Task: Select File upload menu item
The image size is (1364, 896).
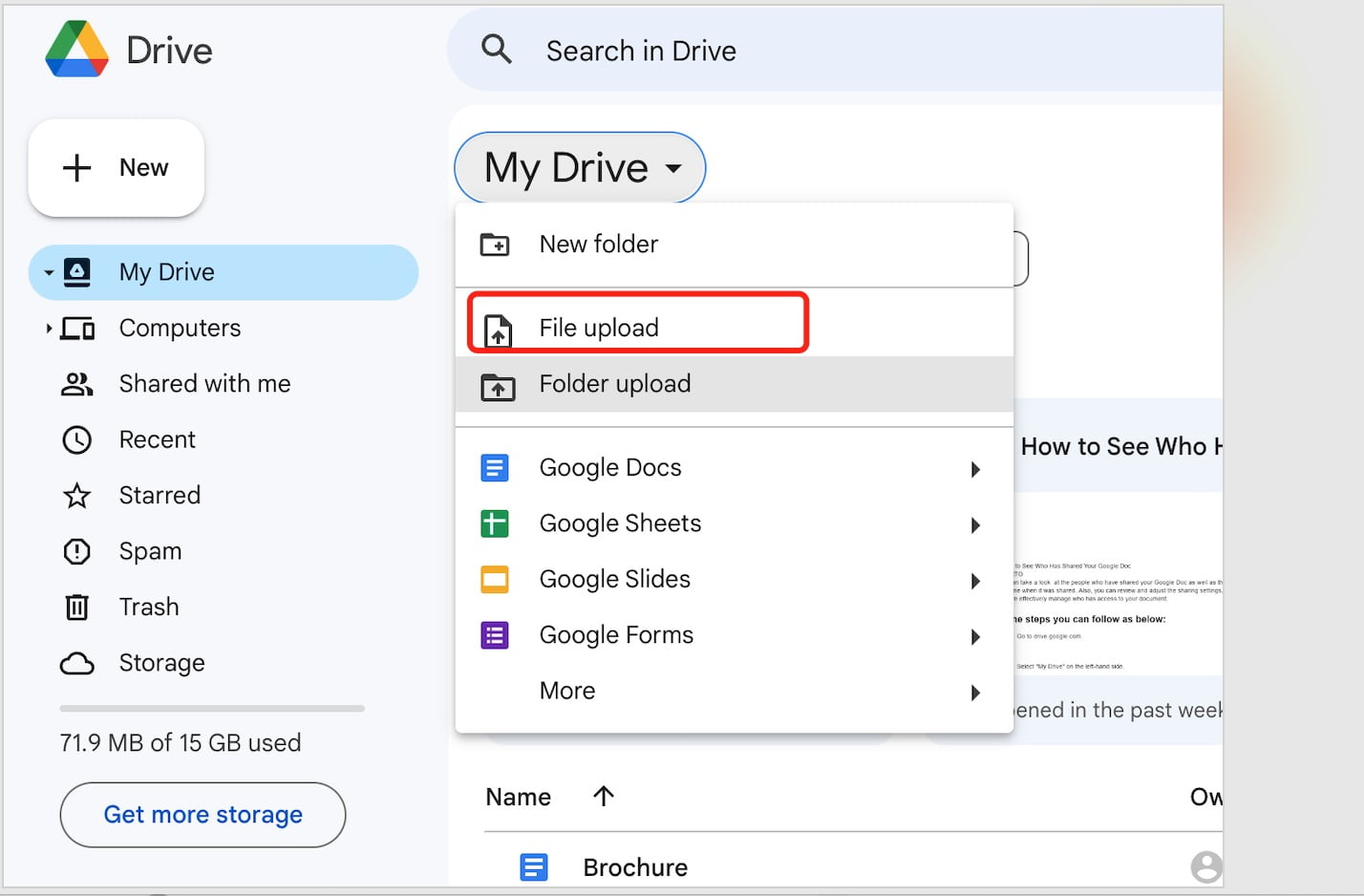Action: 734,328
